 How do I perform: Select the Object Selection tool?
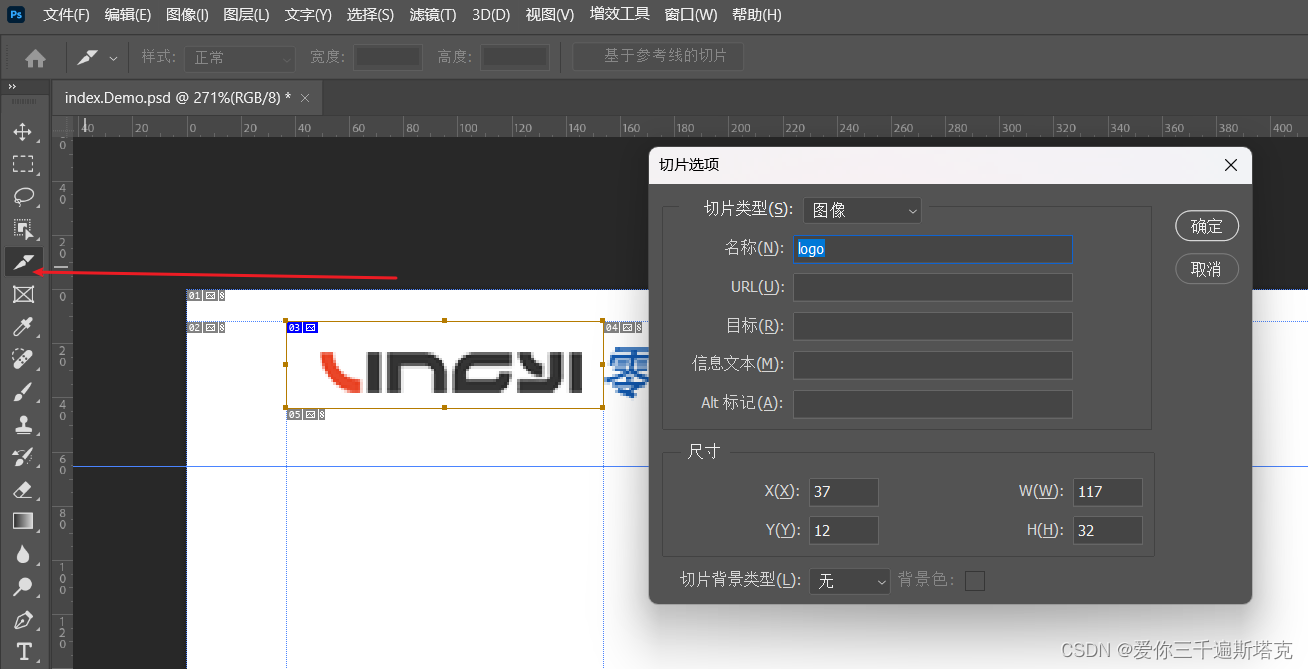pos(23,229)
